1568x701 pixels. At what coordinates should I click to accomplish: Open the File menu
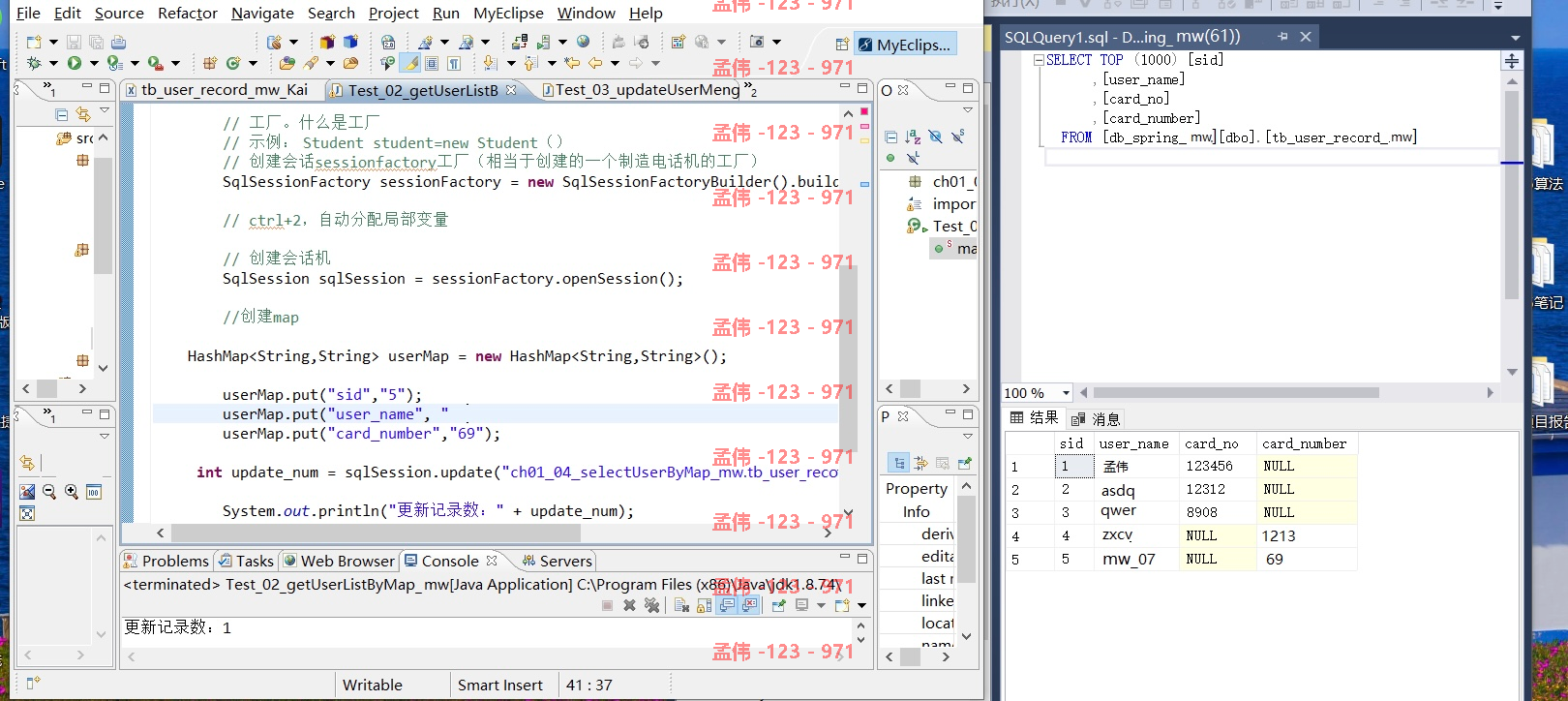click(x=28, y=13)
